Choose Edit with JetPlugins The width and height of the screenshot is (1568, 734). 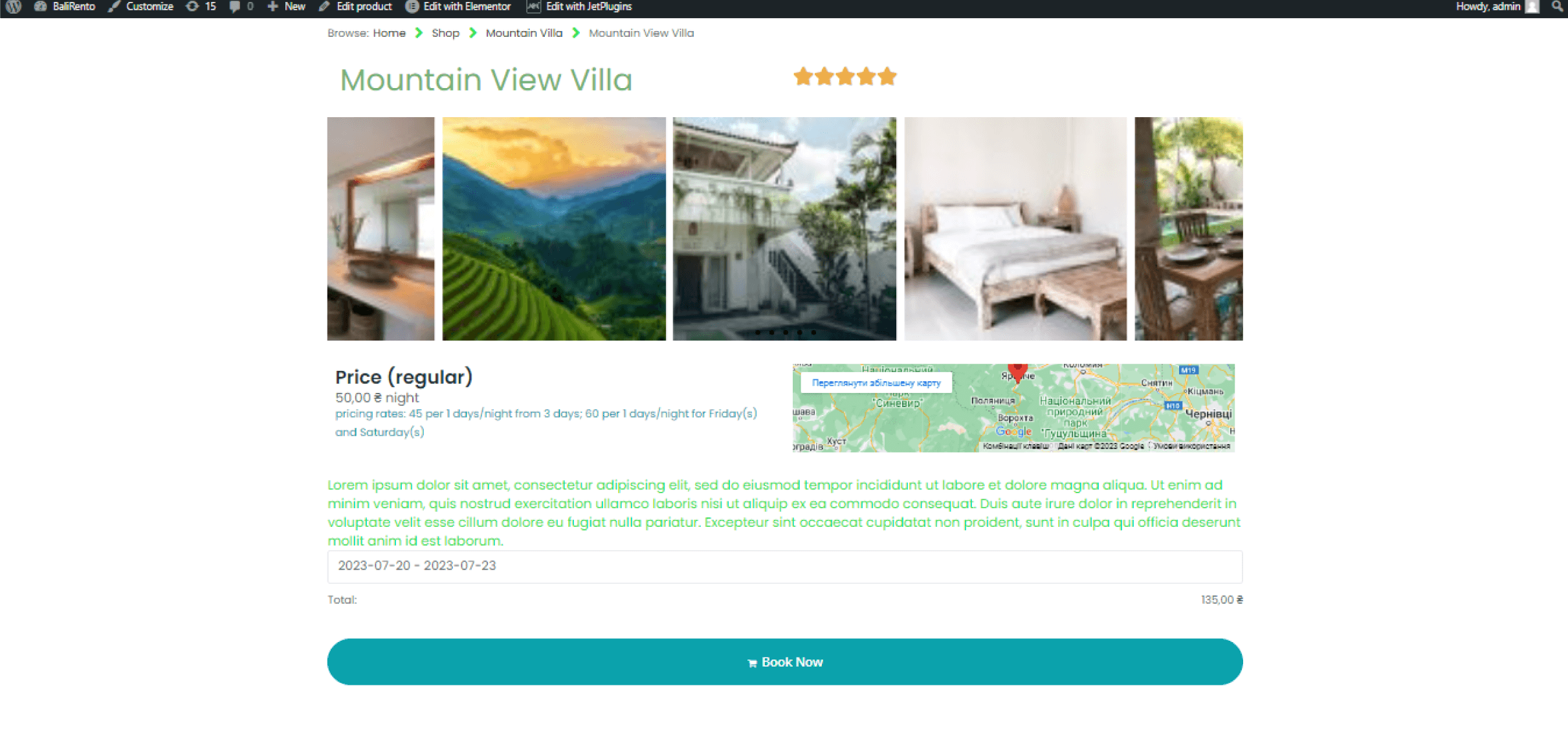tap(580, 6)
